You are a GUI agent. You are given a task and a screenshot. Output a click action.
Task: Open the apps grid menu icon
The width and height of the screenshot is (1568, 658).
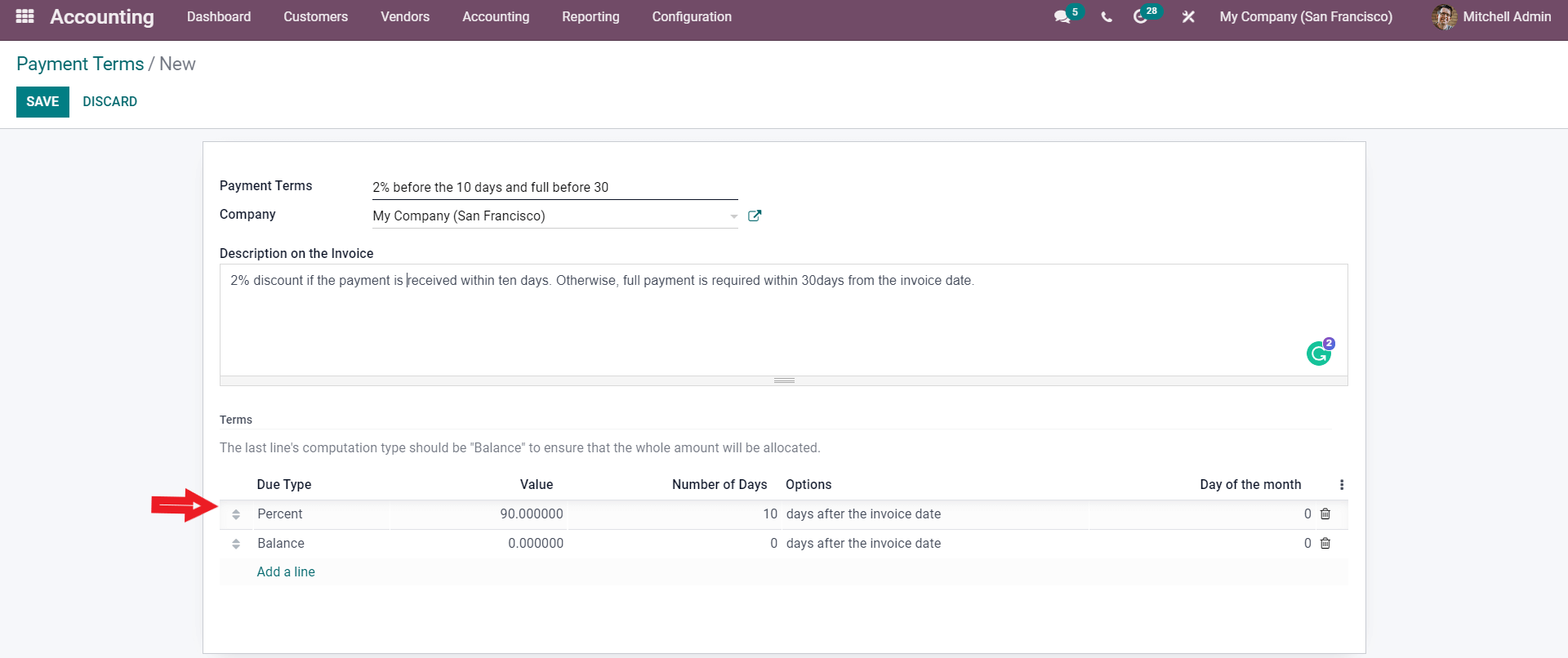click(x=24, y=16)
